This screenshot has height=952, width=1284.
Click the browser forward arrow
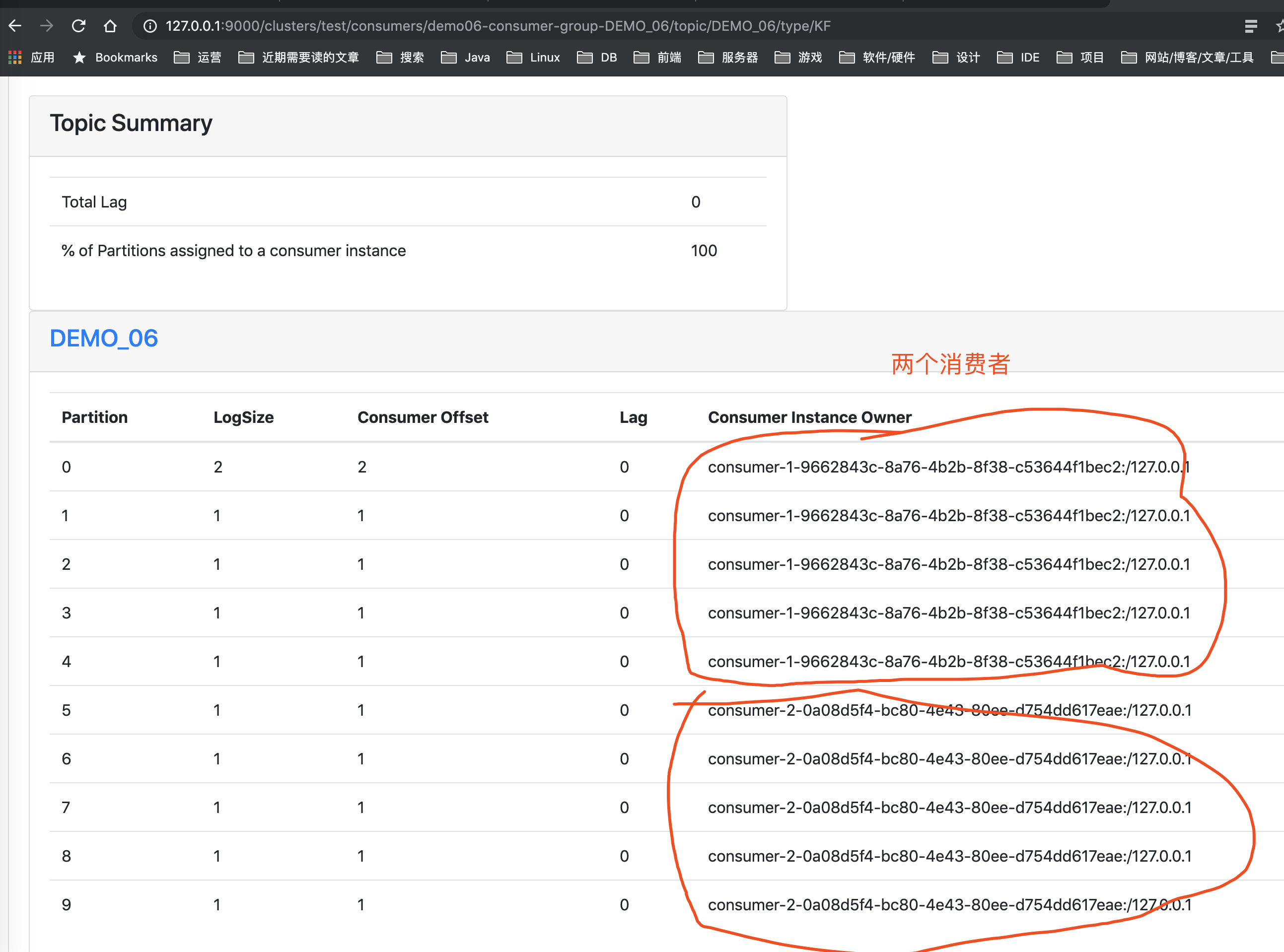tap(47, 26)
